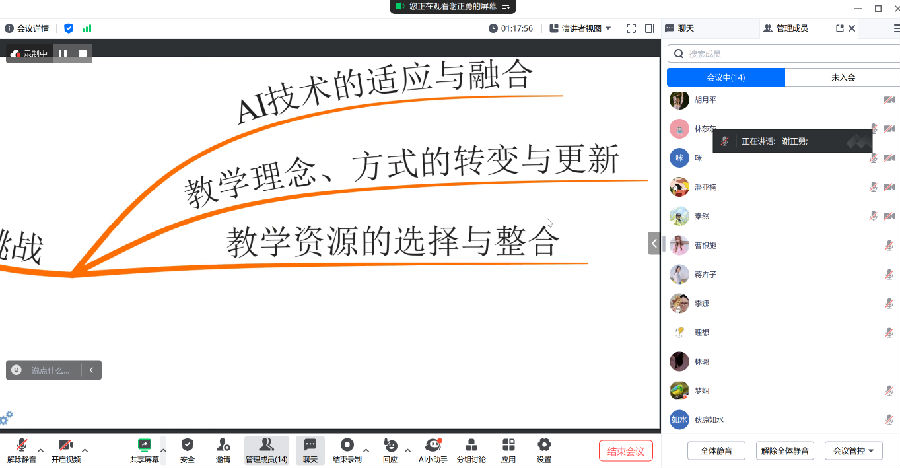
Task: Collapse the side panel using arrow handle
Action: [653, 242]
